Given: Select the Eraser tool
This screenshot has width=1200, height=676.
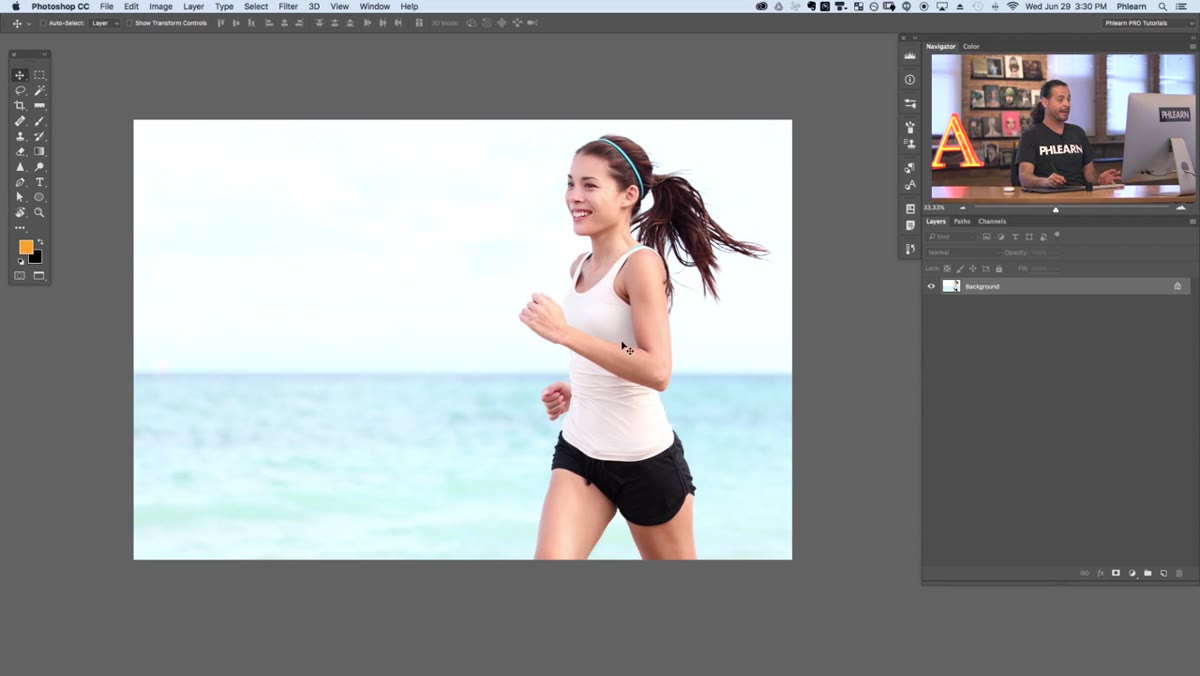Looking at the screenshot, I should (19, 151).
